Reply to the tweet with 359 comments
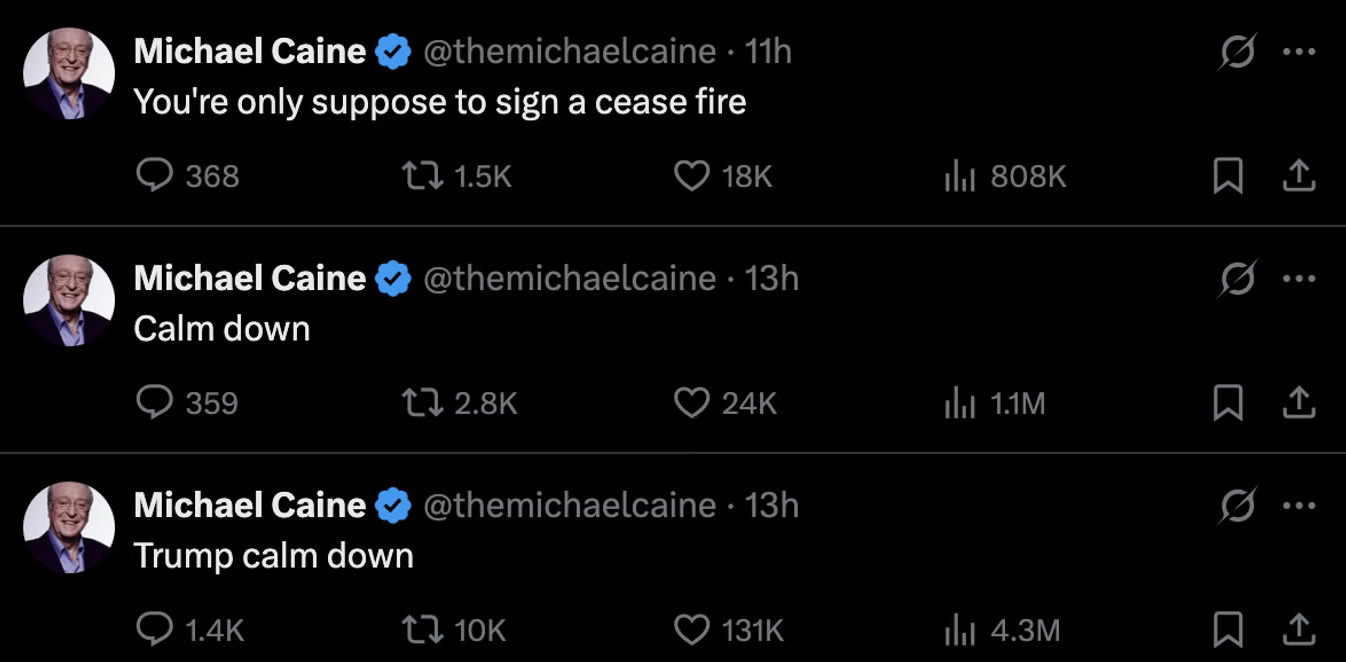This screenshot has width=1346, height=662. click(x=155, y=403)
